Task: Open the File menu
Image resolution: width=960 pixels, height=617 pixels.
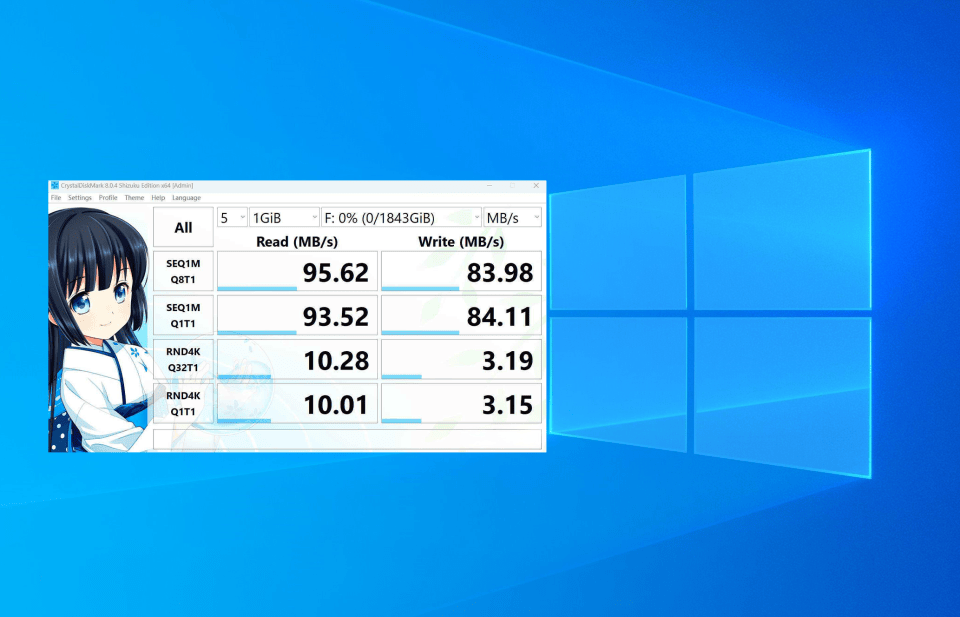Action: [56, 198]
